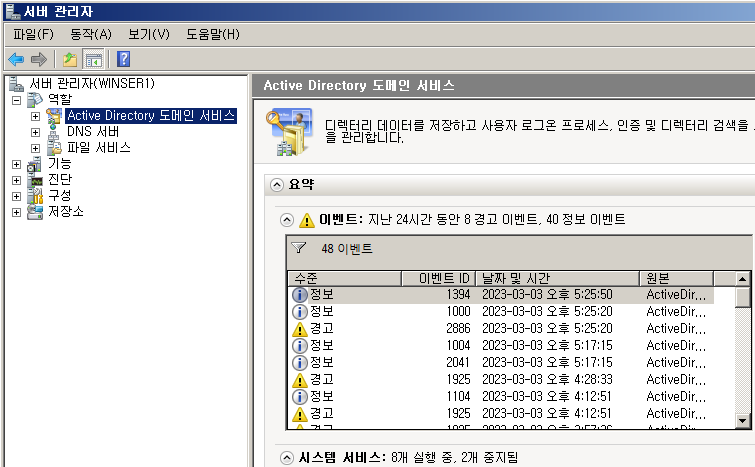The image size is (755, 467).
Task: Collapse the 시스템 서비스 section chevron
Action: tap(286, 457)
